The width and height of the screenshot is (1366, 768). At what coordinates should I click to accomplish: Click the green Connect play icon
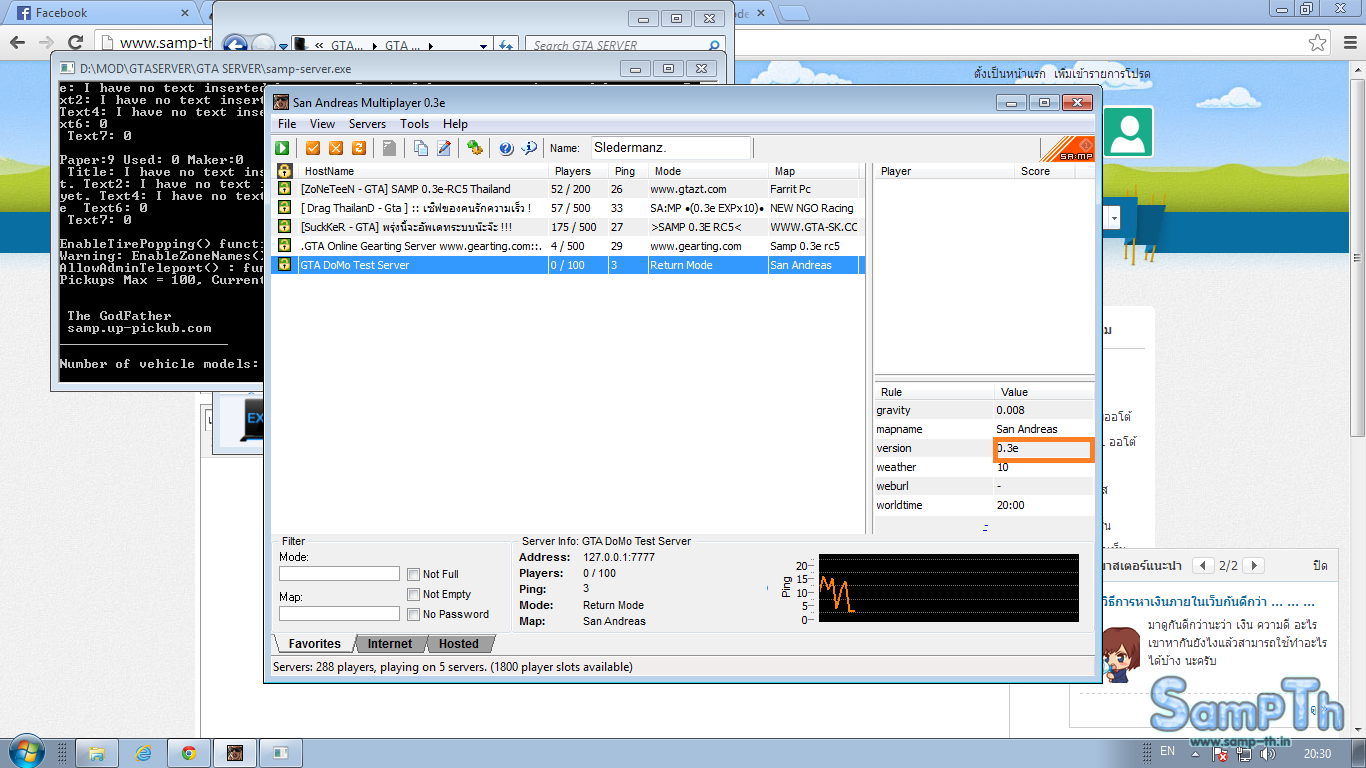click(x=283, y=148)
